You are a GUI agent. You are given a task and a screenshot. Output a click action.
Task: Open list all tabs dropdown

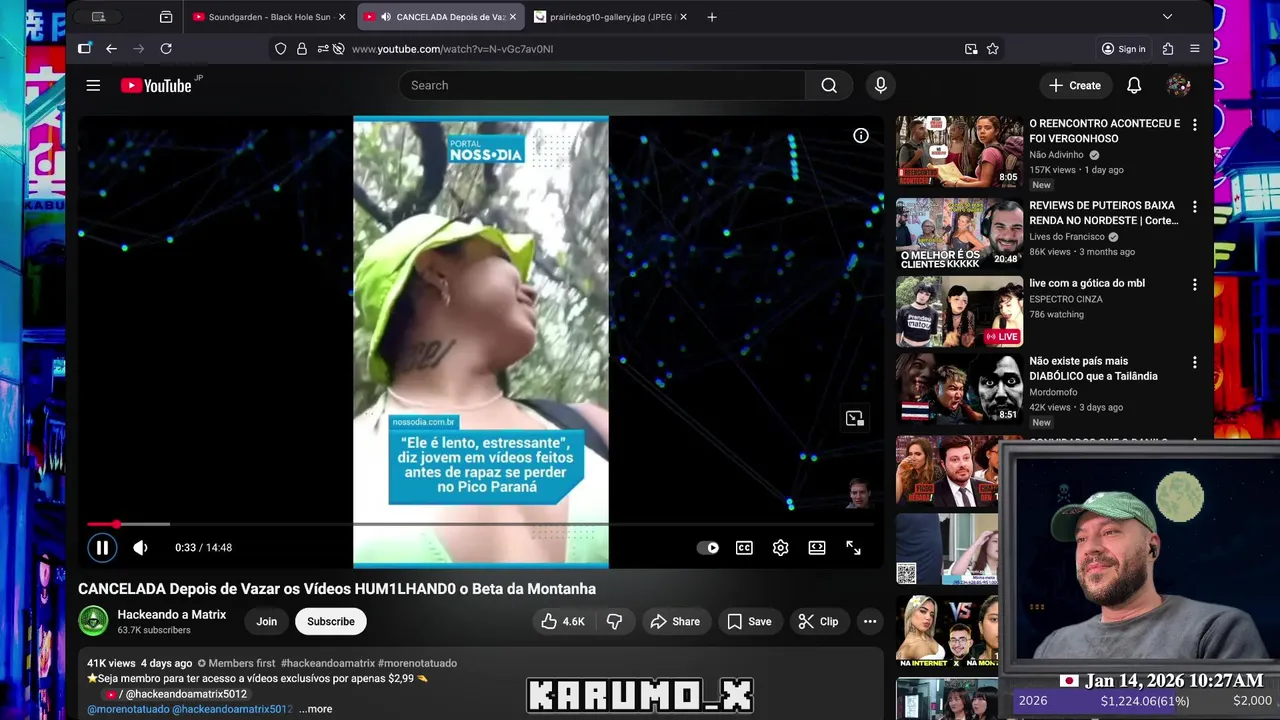[x=1167, y=17]
